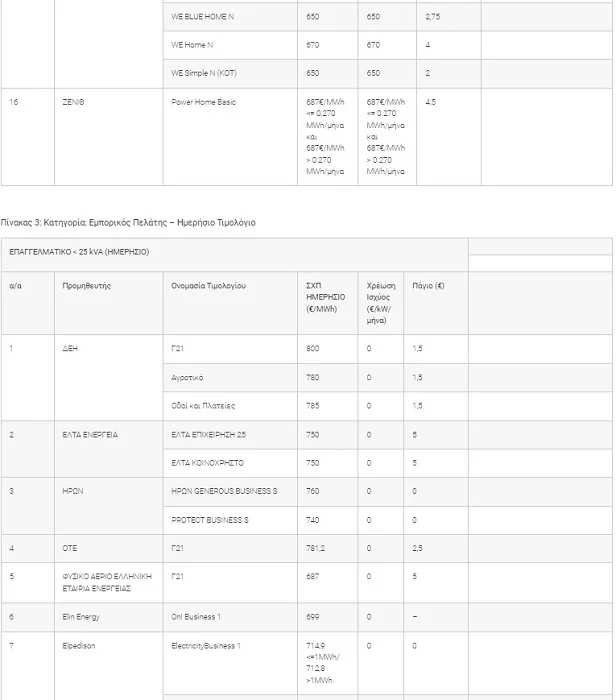Image resolution: width=616 pixels, height=700 pixels.
Task: Click the Προμηθευτής column header
Action: (86, 286)
